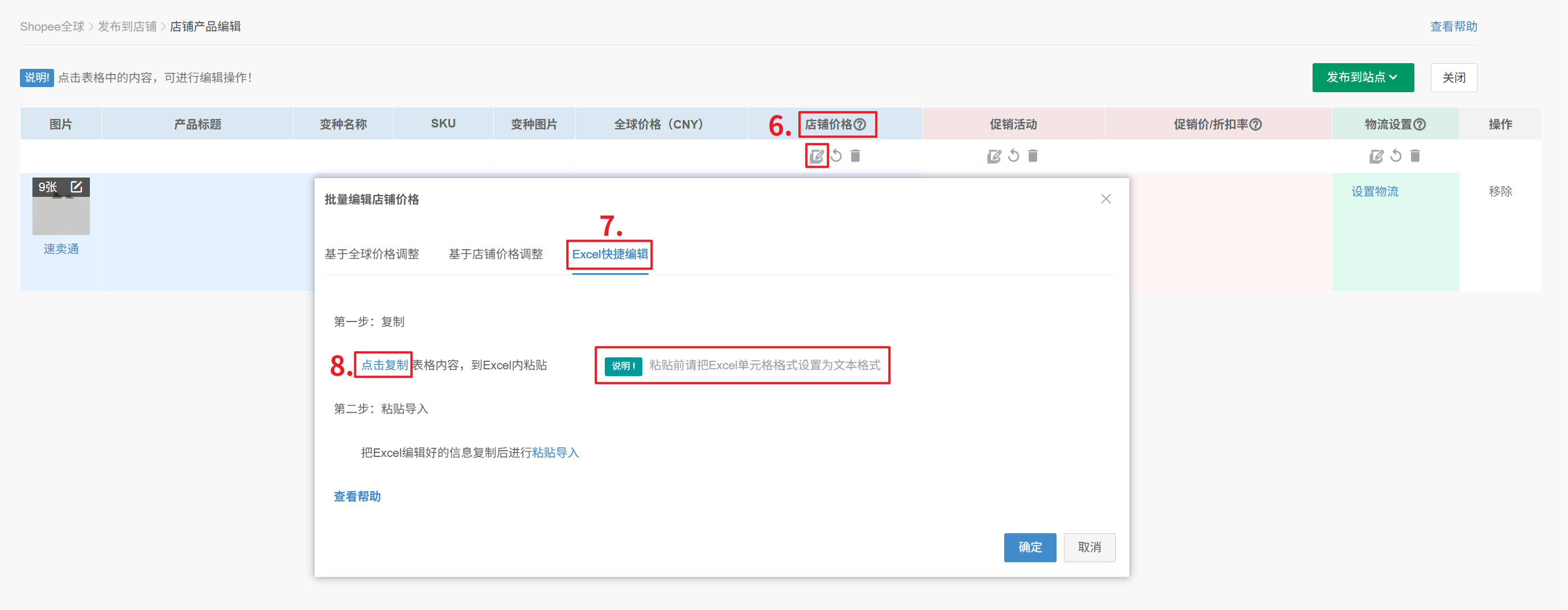The height and width of the screenshot is (610, 1568).
Task: Click the store price delete trash icon
Action: pos(855,156)
